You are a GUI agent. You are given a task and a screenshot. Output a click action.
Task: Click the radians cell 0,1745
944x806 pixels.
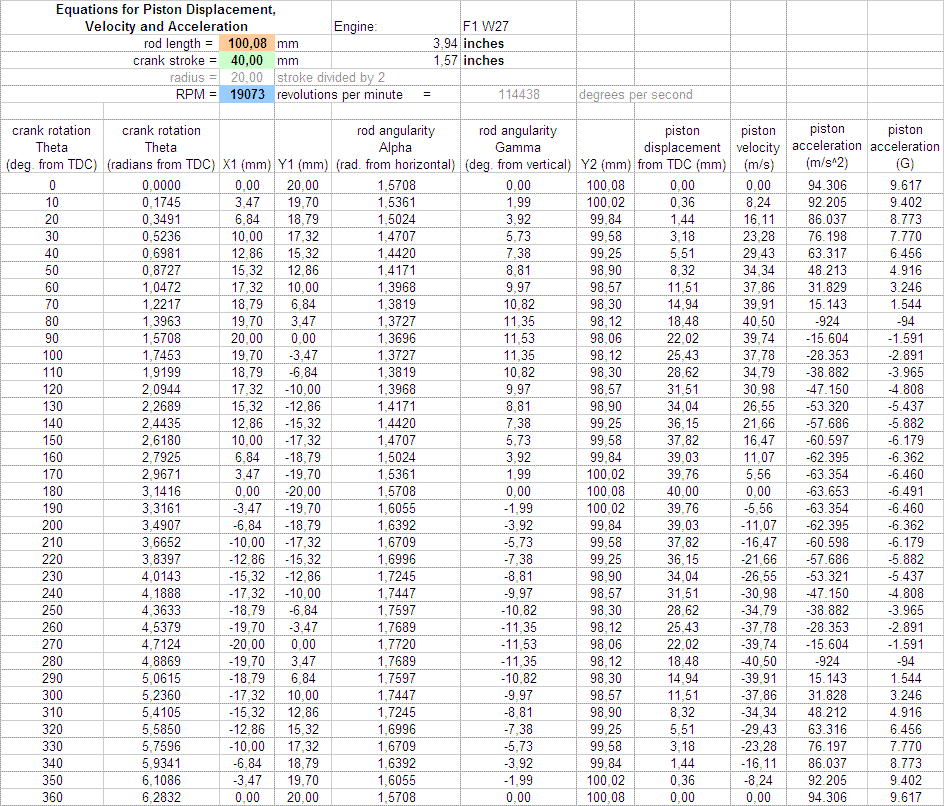point(161,202)
